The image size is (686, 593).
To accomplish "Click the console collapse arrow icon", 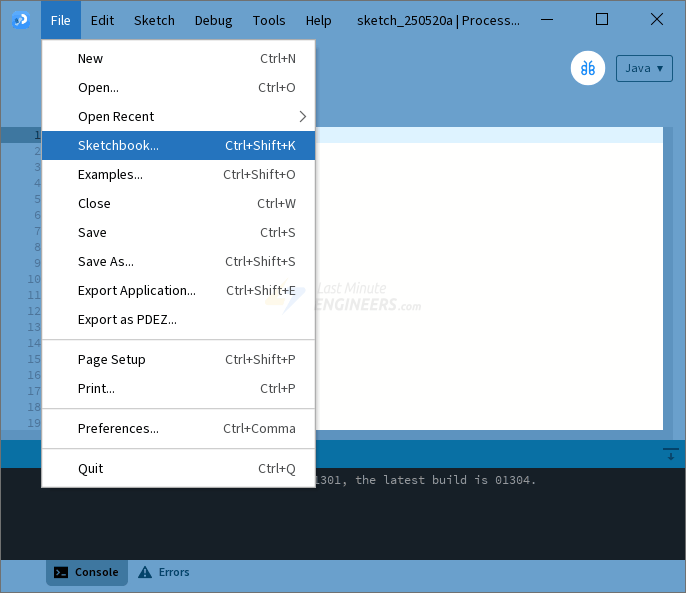I will (670, 454).
